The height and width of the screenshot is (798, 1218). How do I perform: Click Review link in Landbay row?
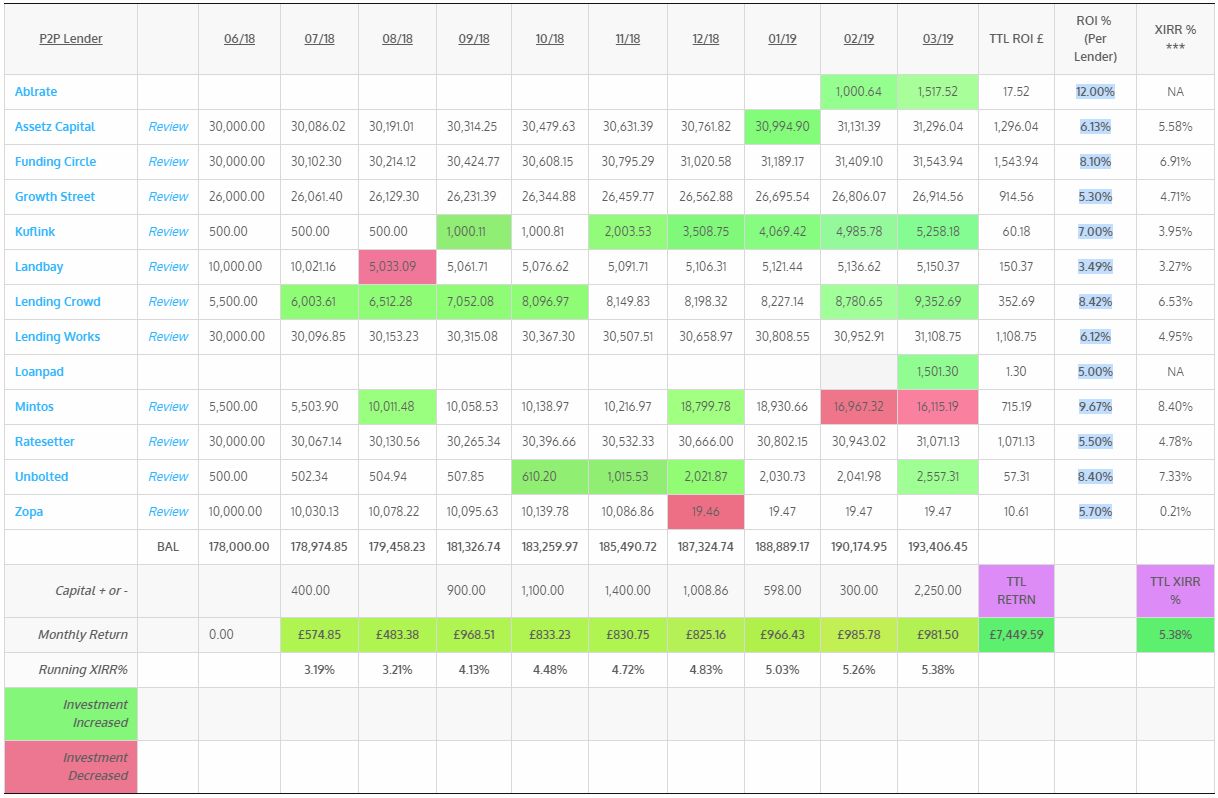click(x=168, y=267)
